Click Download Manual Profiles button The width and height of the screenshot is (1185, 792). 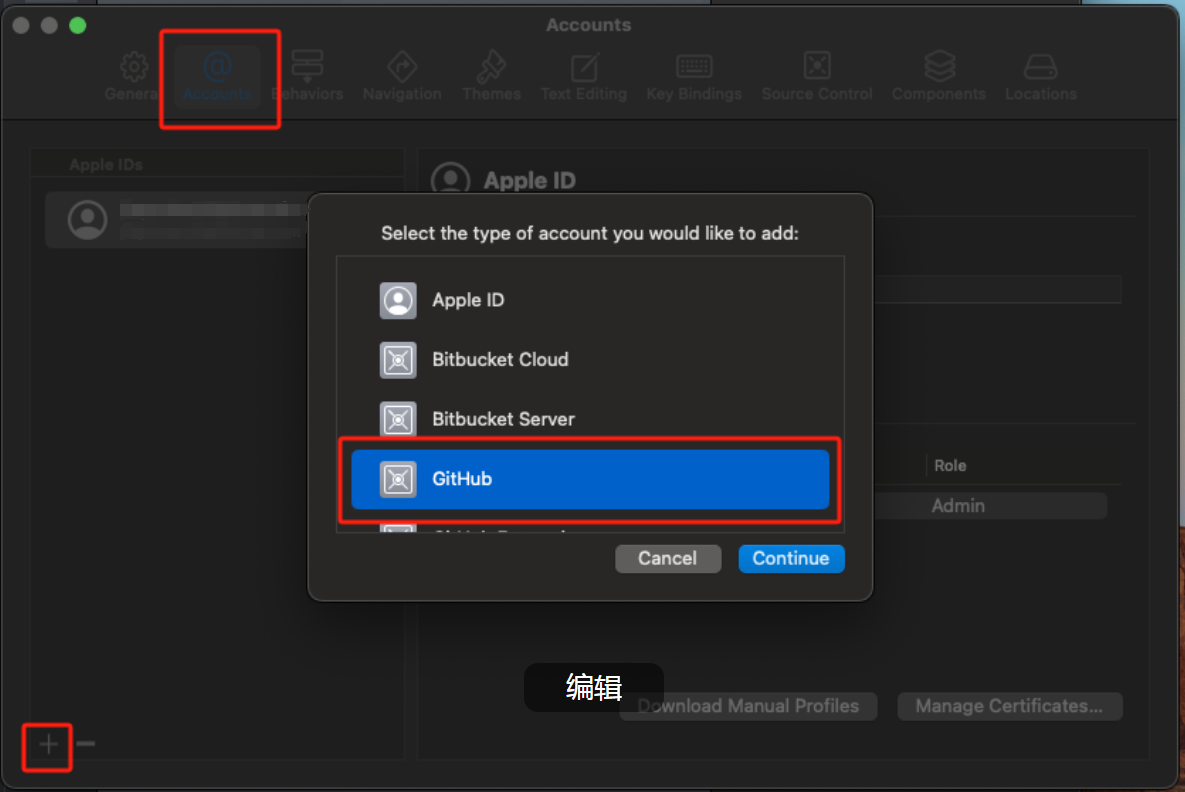748,707
